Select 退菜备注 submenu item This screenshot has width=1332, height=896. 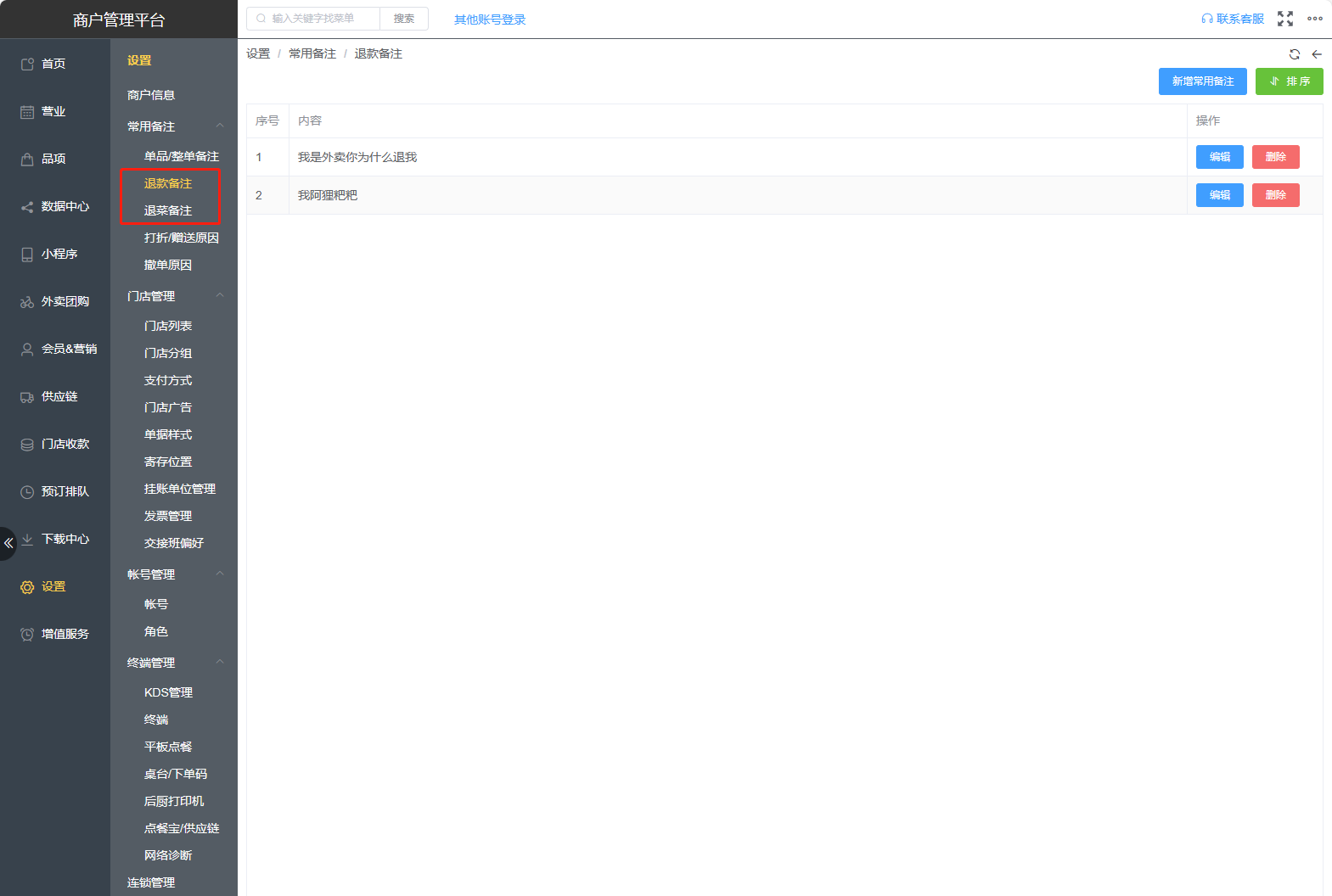(168, 210)
